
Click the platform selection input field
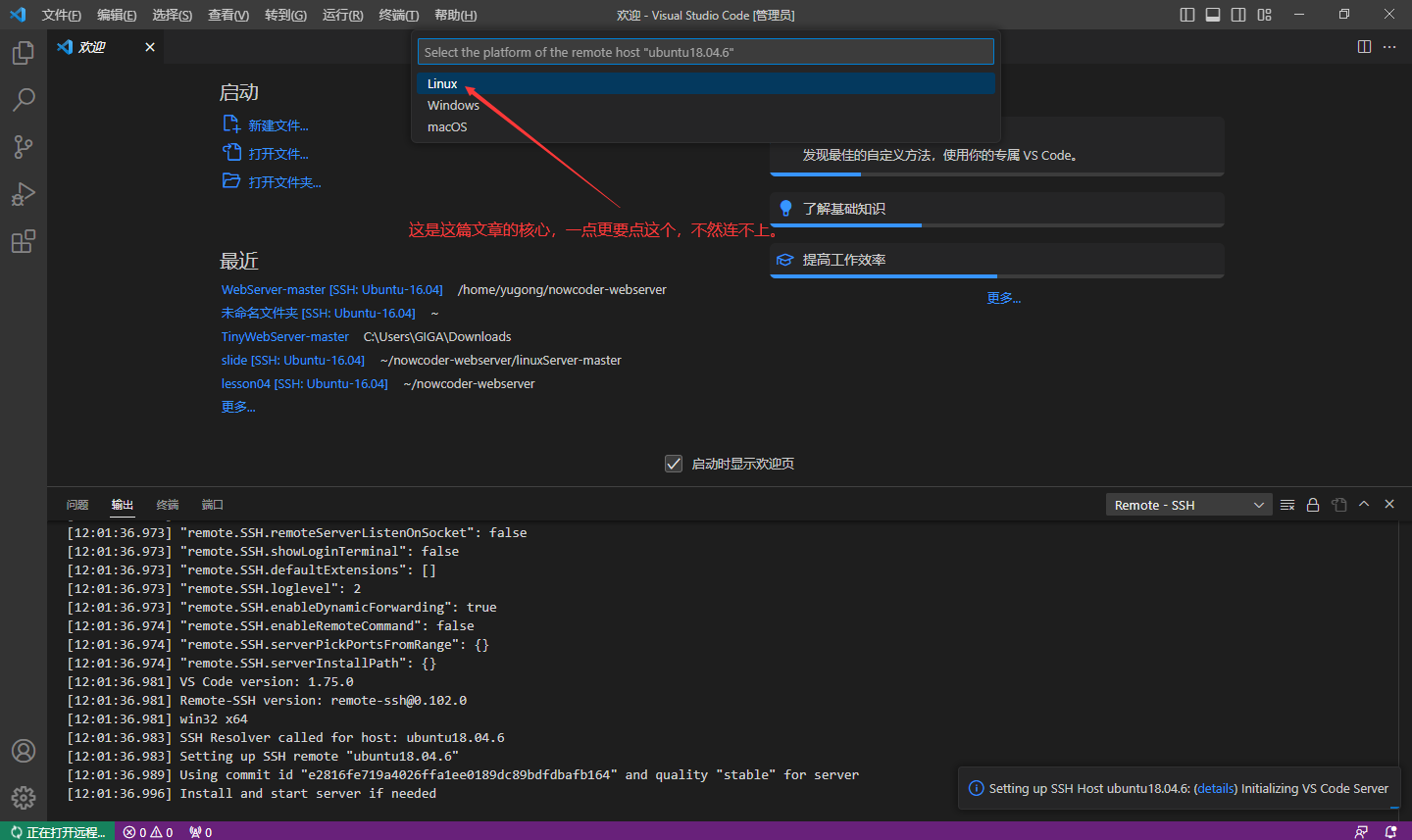[x=706, y=52]
